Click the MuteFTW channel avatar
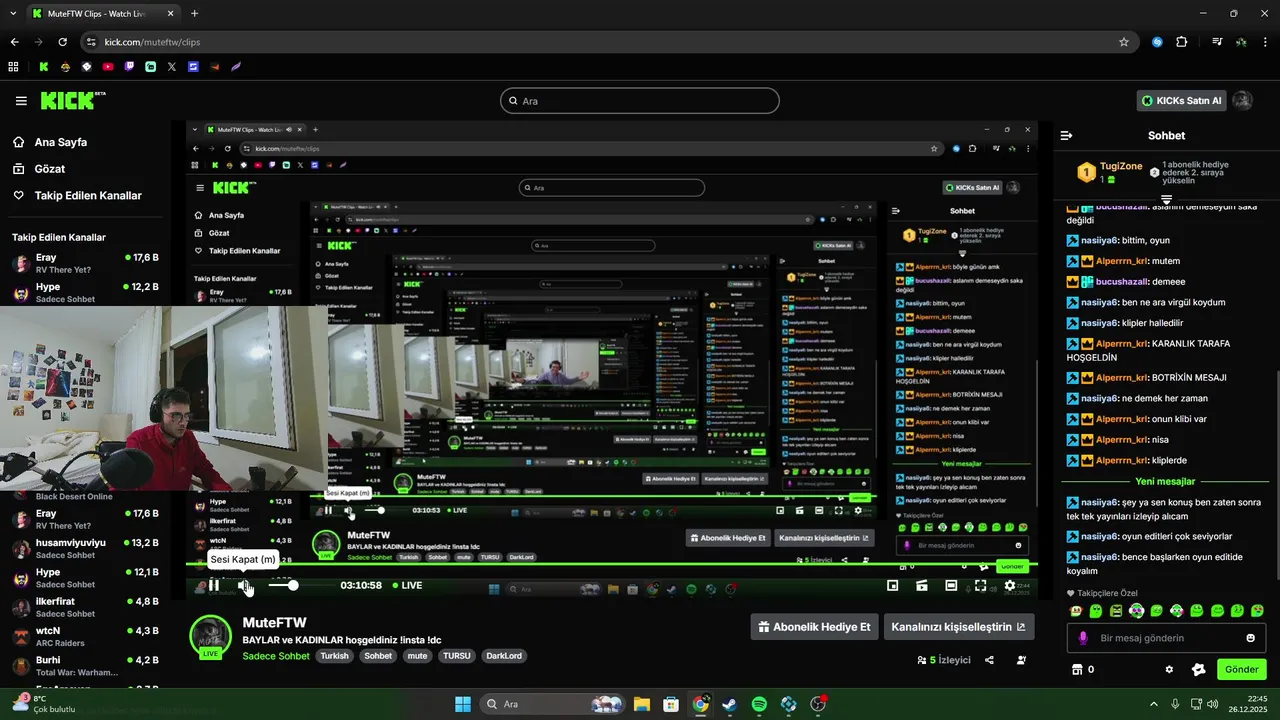The image size is (1280, 720). 210,637
